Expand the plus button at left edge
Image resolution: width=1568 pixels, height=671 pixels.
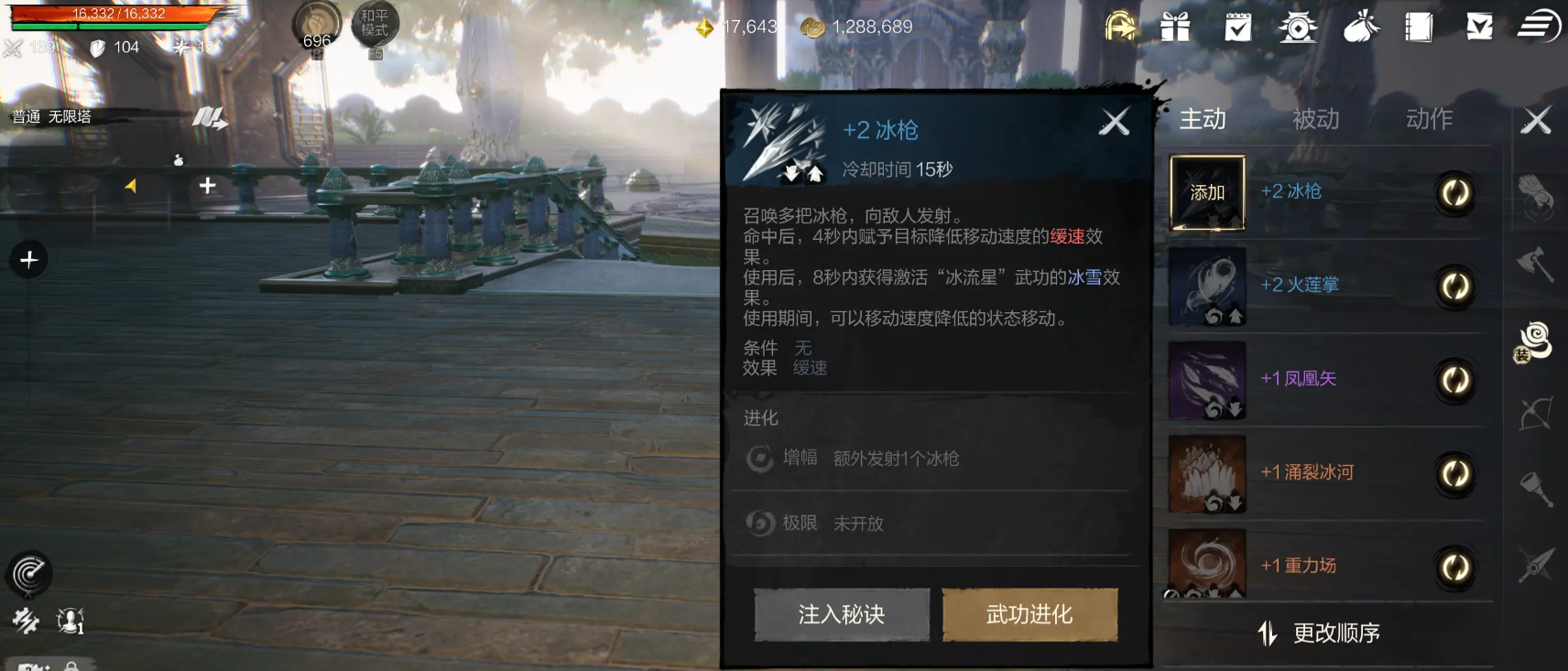coord(28,260)
